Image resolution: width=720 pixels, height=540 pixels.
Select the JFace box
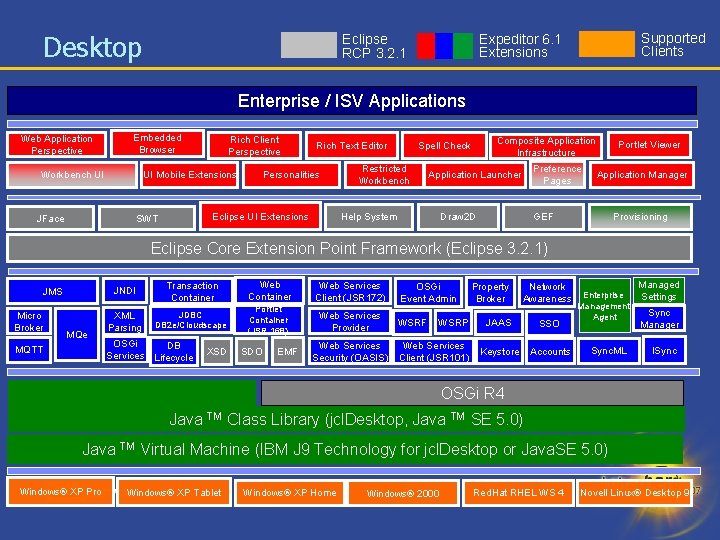[51, 218]
